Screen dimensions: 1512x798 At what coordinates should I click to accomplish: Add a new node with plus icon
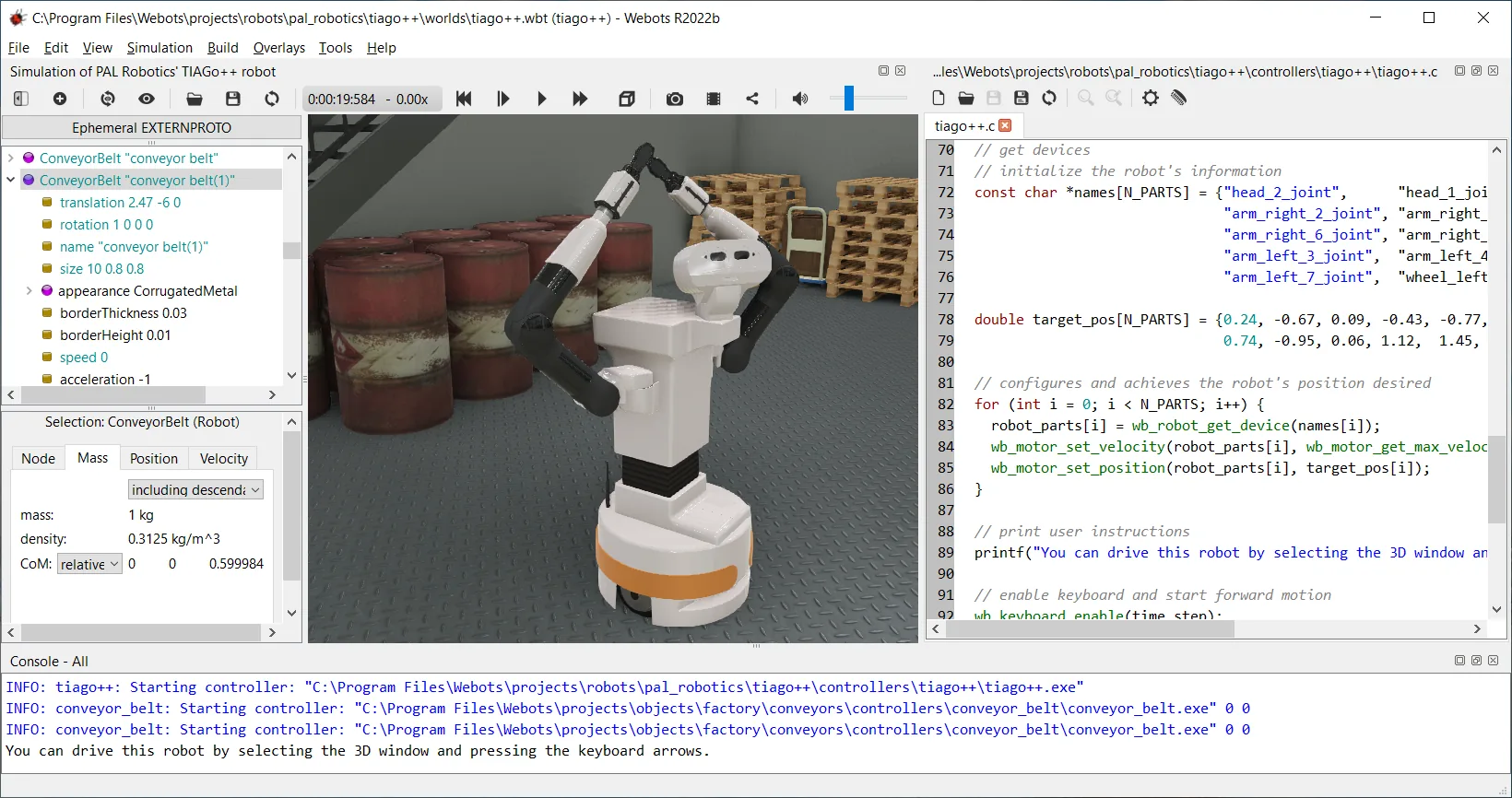(60, 99)
